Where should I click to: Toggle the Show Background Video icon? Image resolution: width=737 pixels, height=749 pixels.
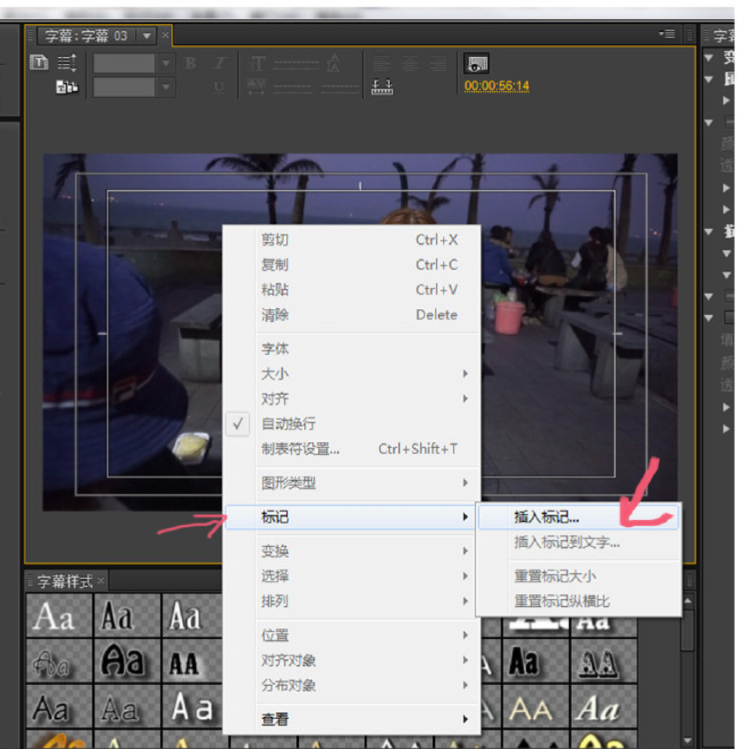(x=477, y=64)
